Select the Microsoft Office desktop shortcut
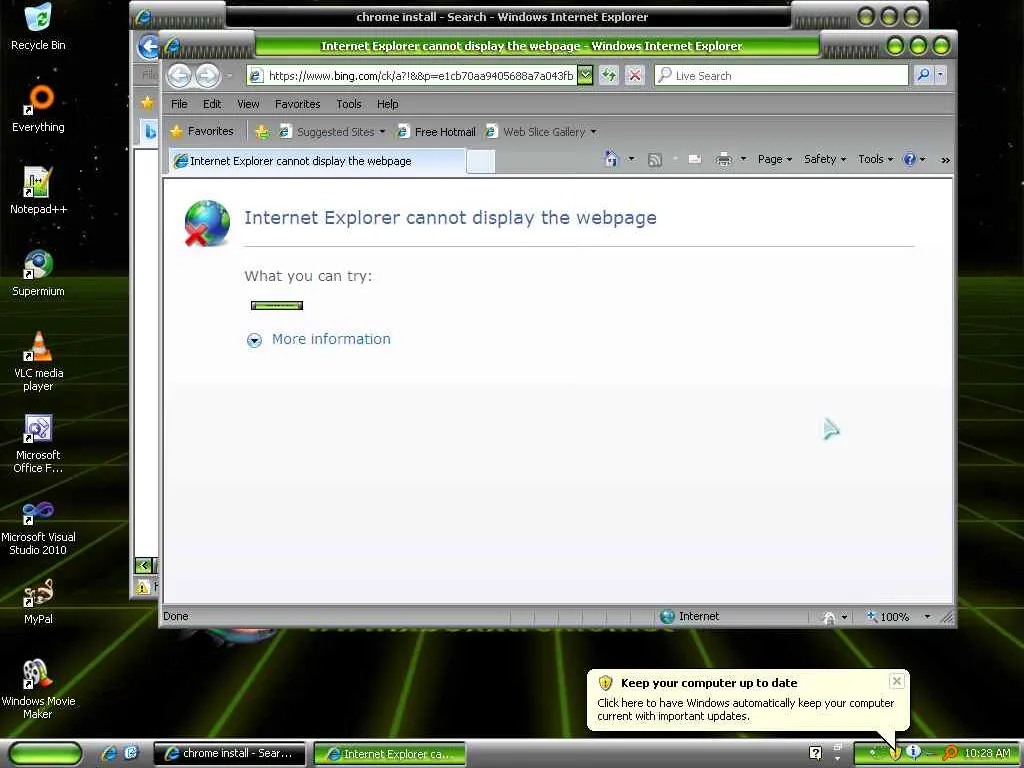 pyautogui.click(x=38, y=443)
